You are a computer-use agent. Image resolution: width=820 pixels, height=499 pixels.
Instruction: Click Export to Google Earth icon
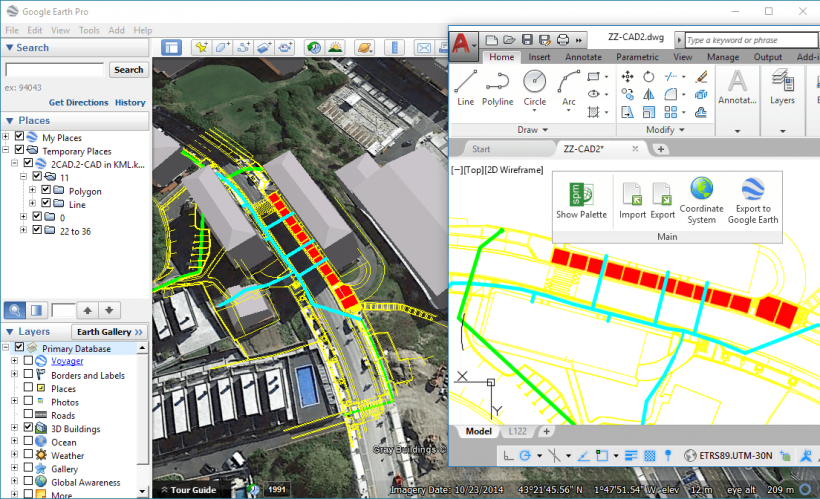coord(752,200)
